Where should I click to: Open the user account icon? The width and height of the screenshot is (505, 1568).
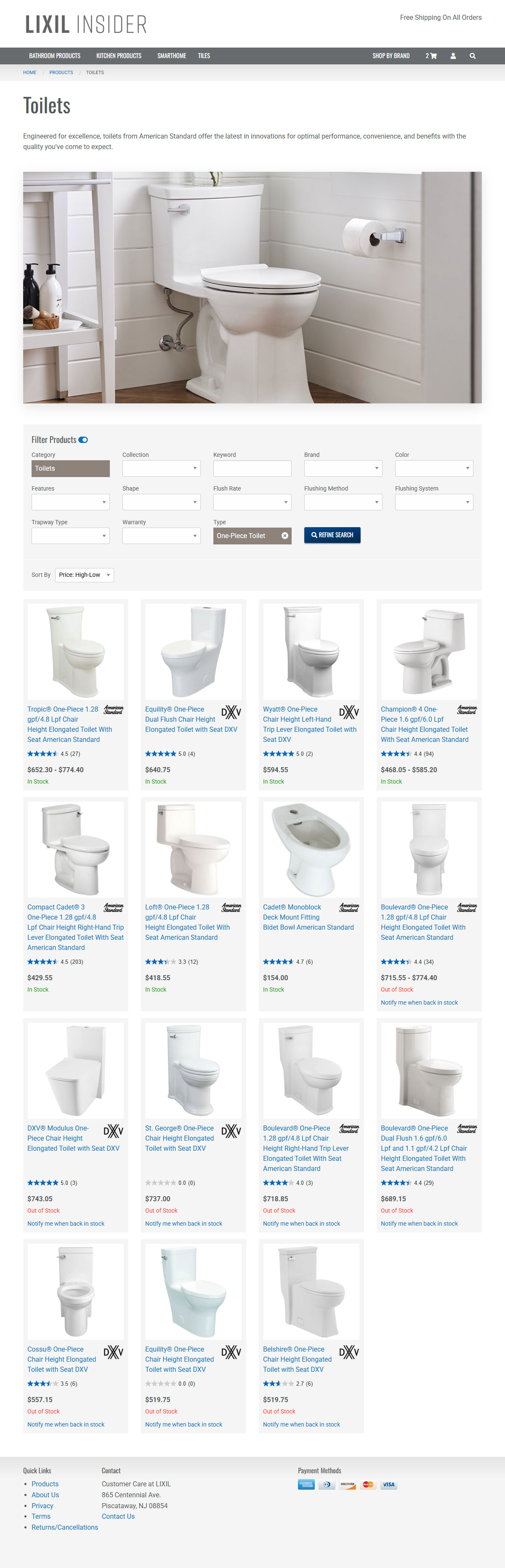(453, 56)
